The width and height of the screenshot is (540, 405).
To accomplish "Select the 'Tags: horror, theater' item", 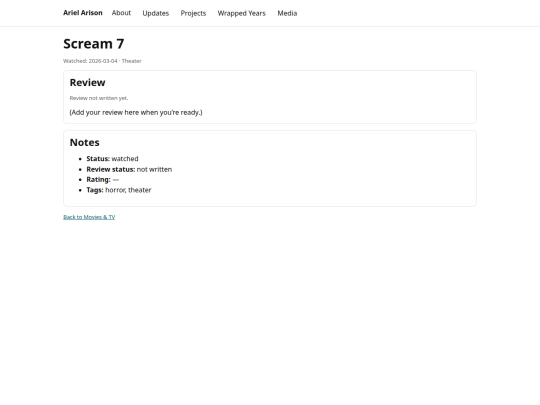I will pos(119,190).
